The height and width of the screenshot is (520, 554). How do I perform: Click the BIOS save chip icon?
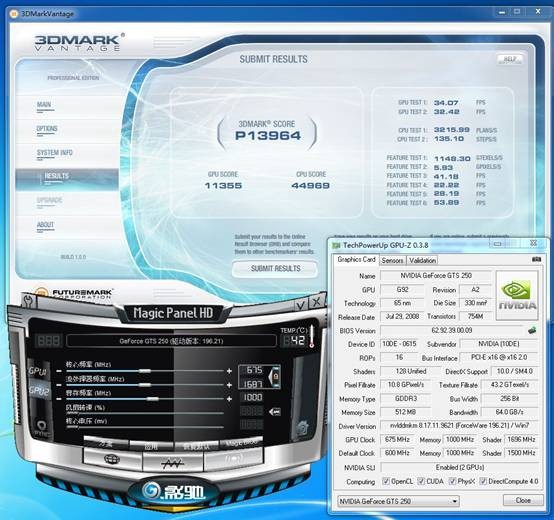532,331
